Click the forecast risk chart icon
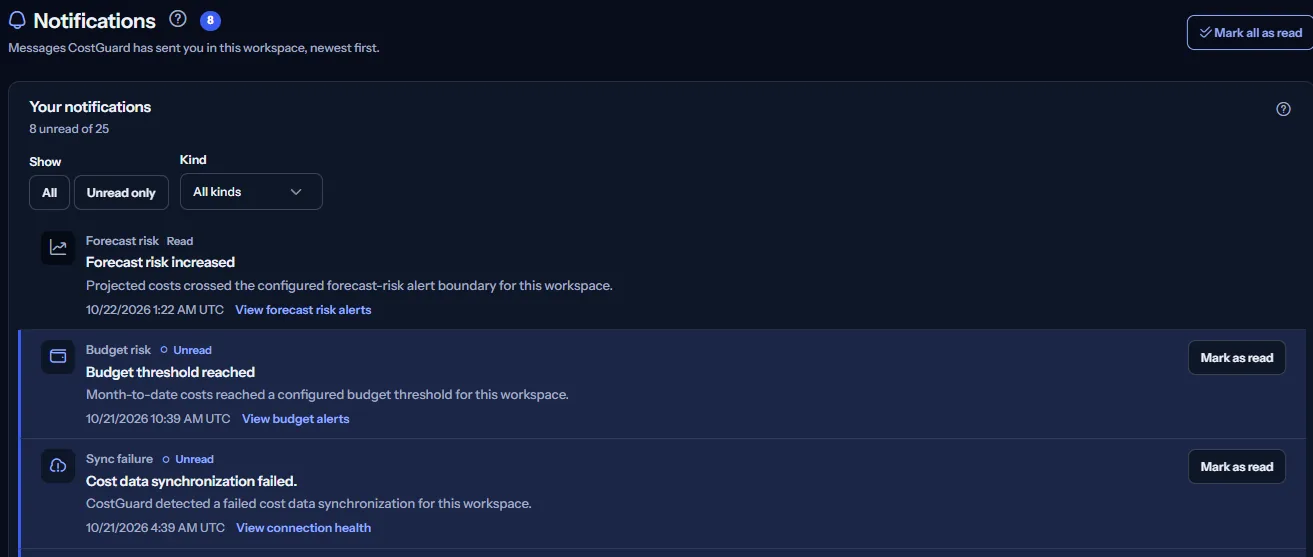Screen dimensions: 1313x557 click(58, 247)
